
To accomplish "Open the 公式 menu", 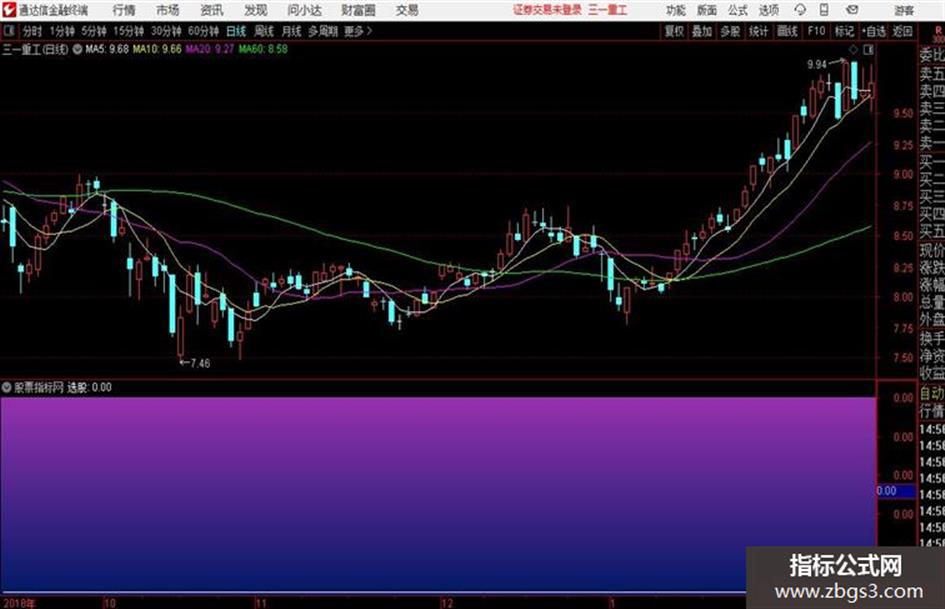I will (x=737, y=10).
